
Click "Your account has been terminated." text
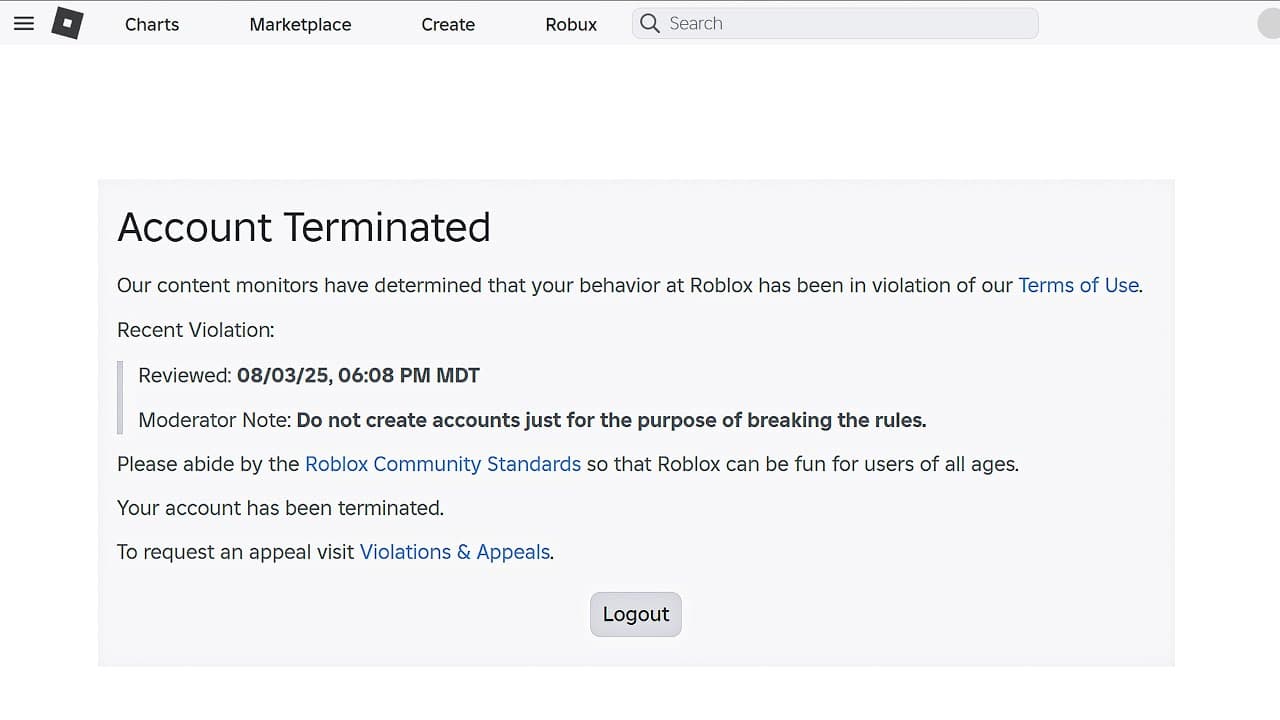(280, 508)
